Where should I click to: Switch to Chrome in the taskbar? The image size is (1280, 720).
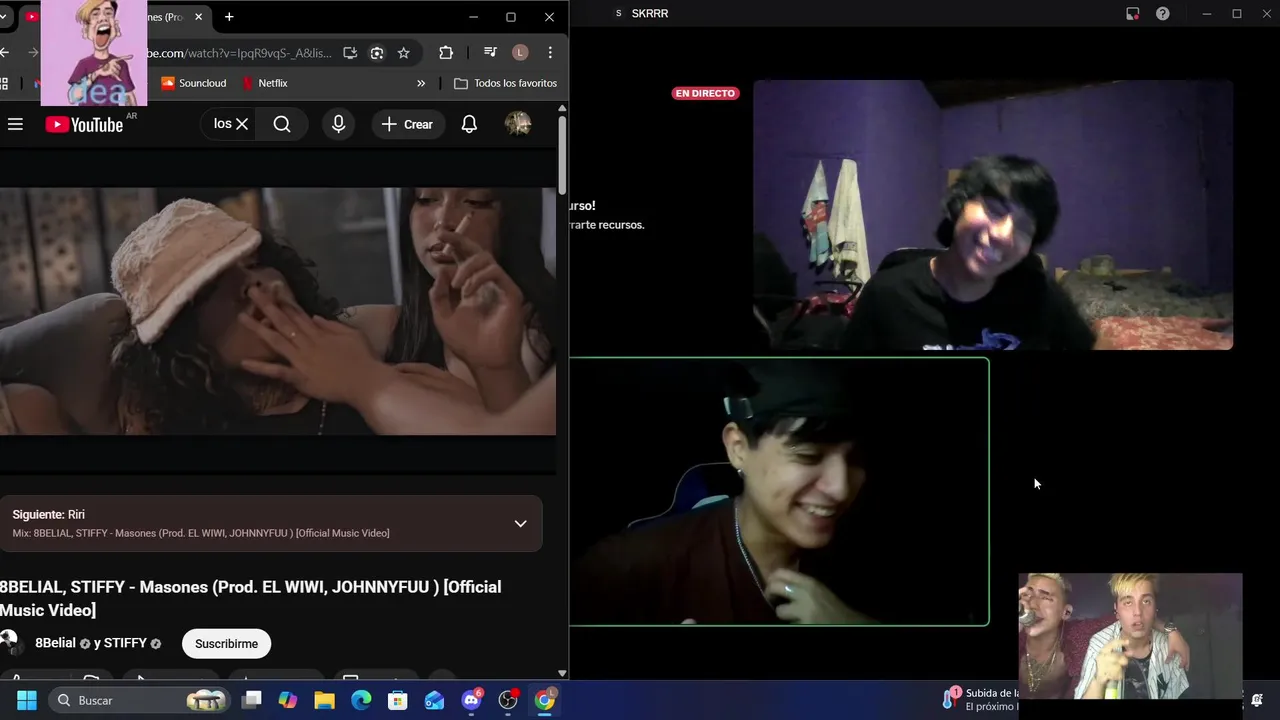tap(544, 700)
